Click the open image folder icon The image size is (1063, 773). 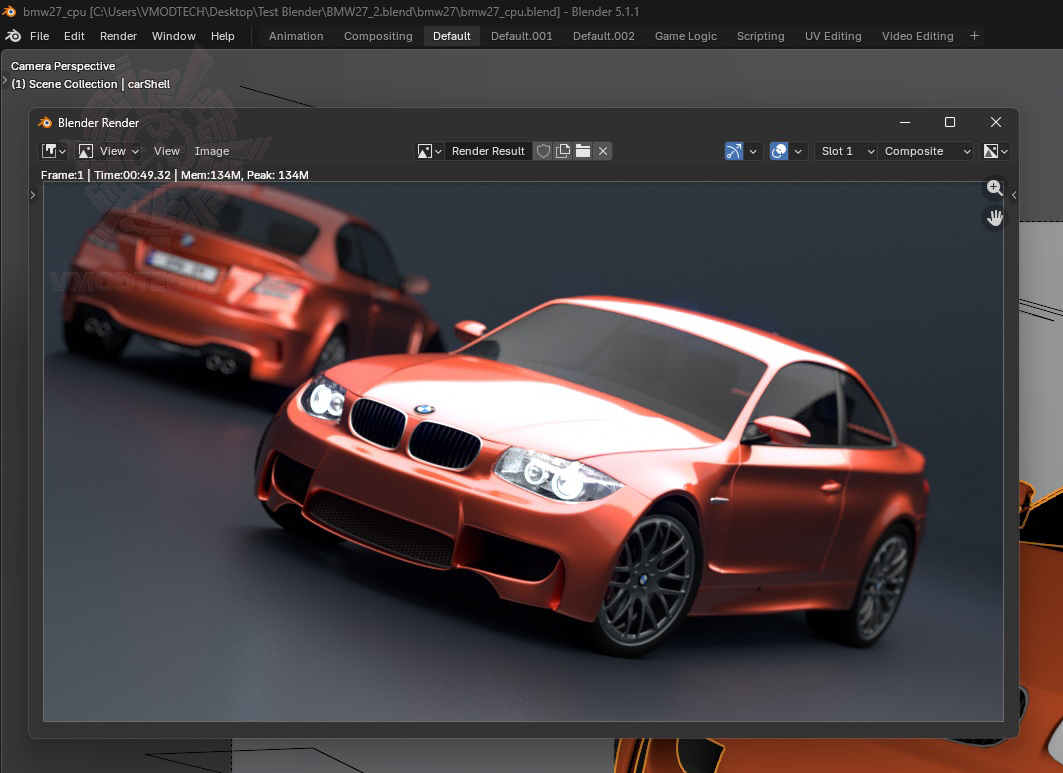582,151
